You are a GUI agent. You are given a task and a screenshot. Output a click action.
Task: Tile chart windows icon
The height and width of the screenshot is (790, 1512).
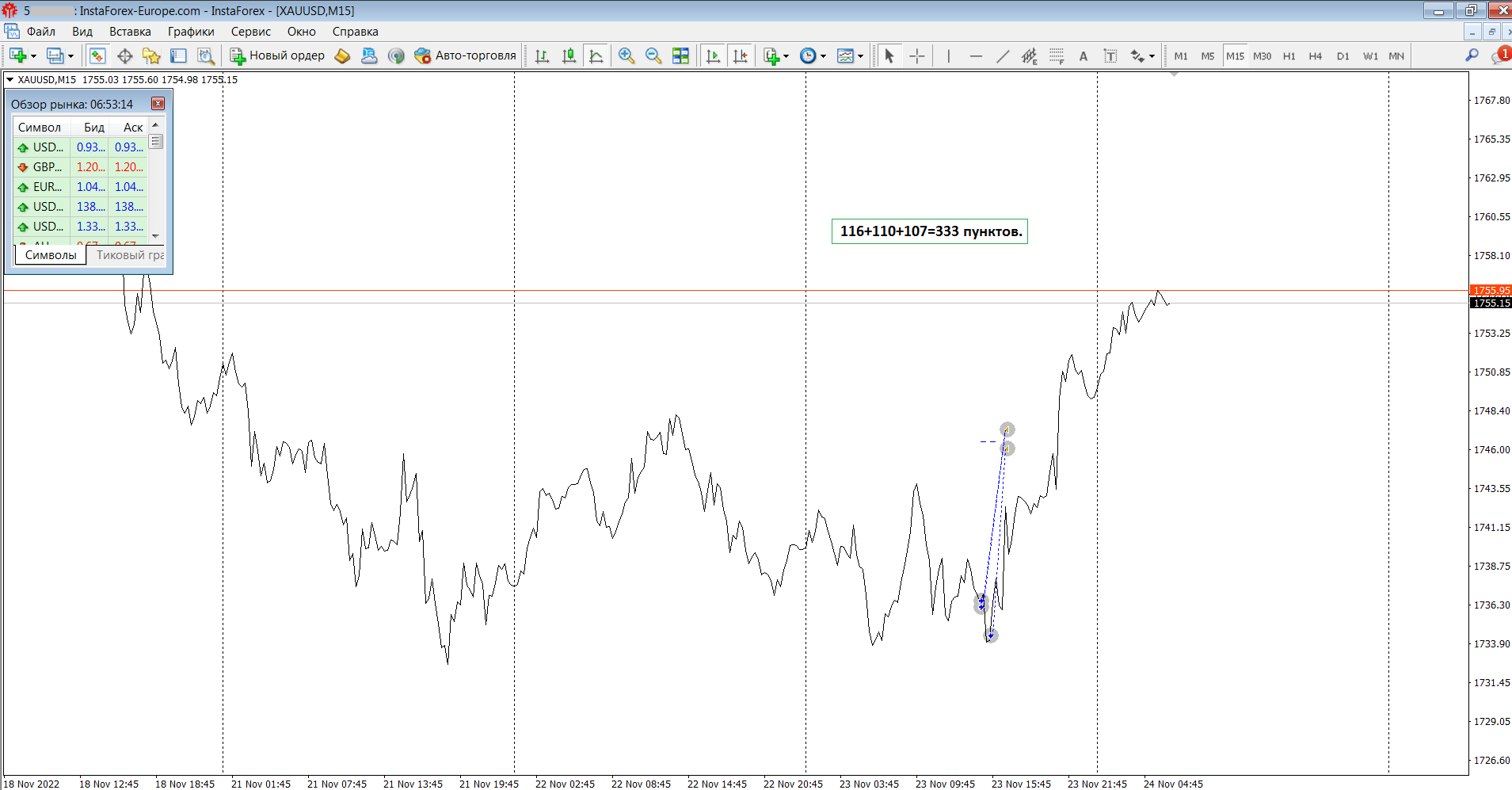(x=680, y=55)
